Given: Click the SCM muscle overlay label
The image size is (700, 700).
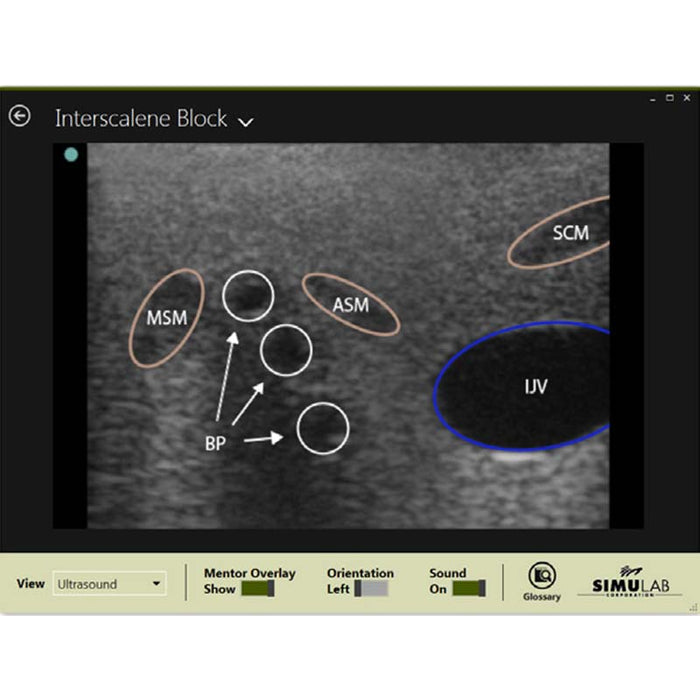Looking at the screenshot, I should [570, 233].
